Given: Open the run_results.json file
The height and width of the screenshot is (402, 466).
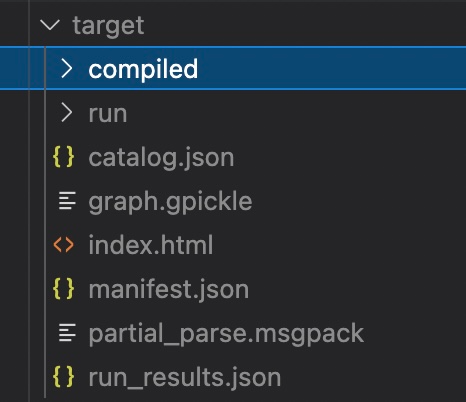Looking at the screenshot, I should pos(185,378).
